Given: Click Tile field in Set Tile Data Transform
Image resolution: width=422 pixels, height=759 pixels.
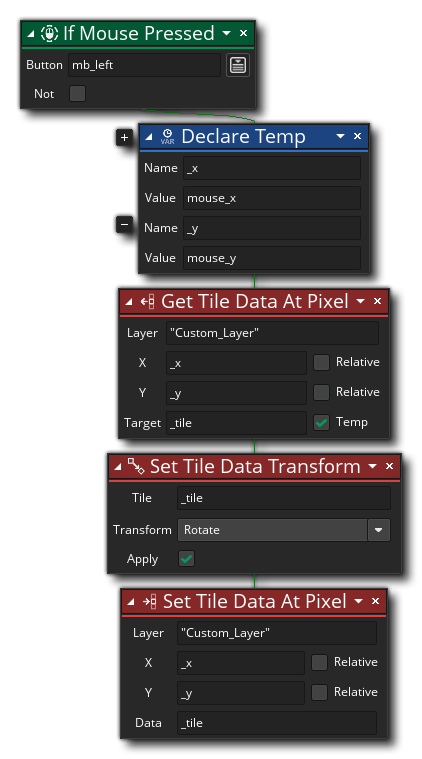Looking at the screenshot, I should [284, 498].
